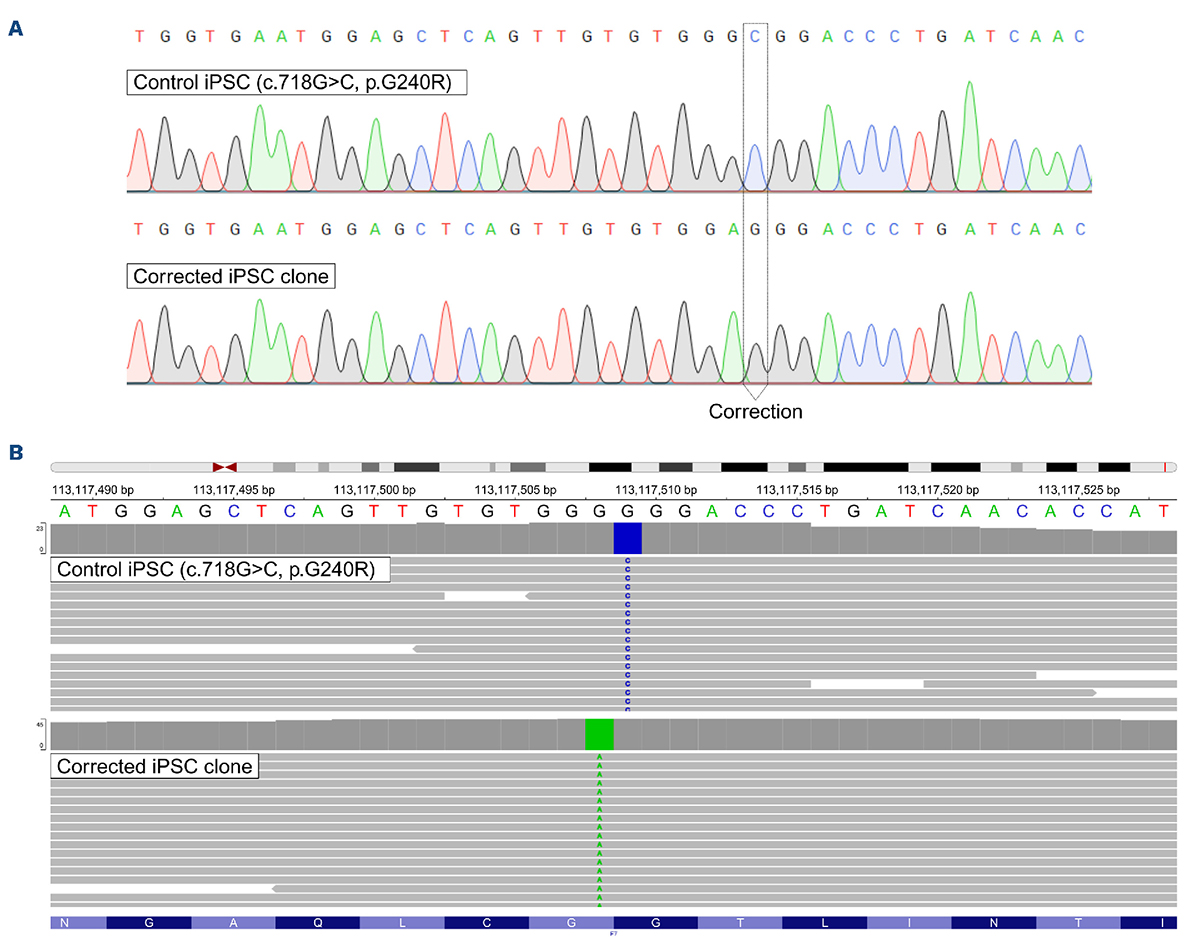The image size is (1200, 942).
Task: Click amino acid A in the protein track
Action: pyautogui.click(x=233, y=922)
